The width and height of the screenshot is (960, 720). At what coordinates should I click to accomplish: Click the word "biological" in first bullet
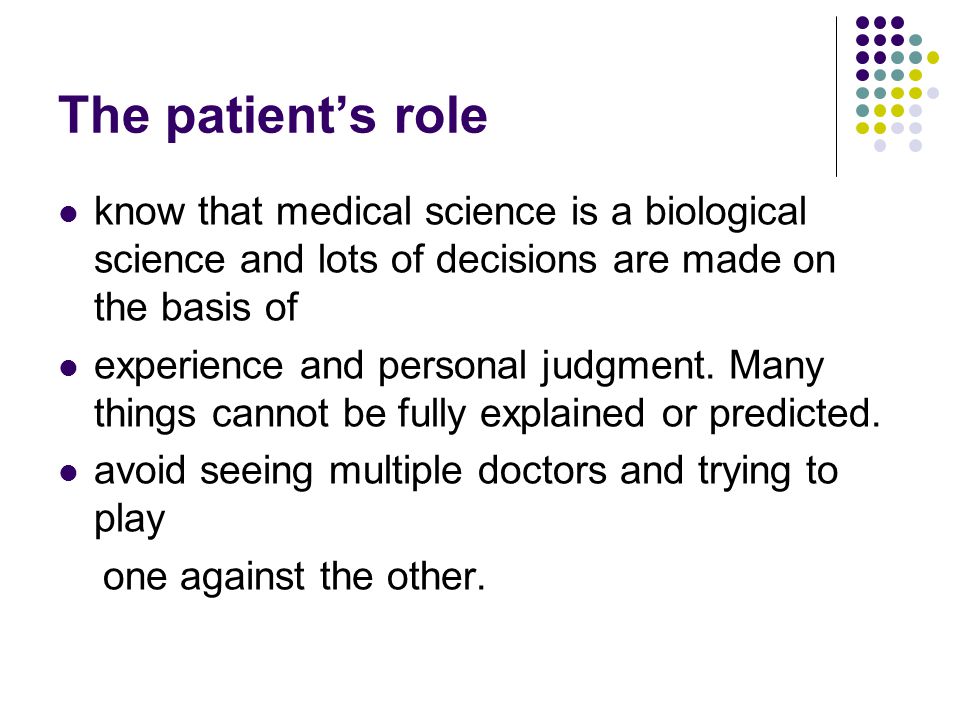tap(726, 214)
